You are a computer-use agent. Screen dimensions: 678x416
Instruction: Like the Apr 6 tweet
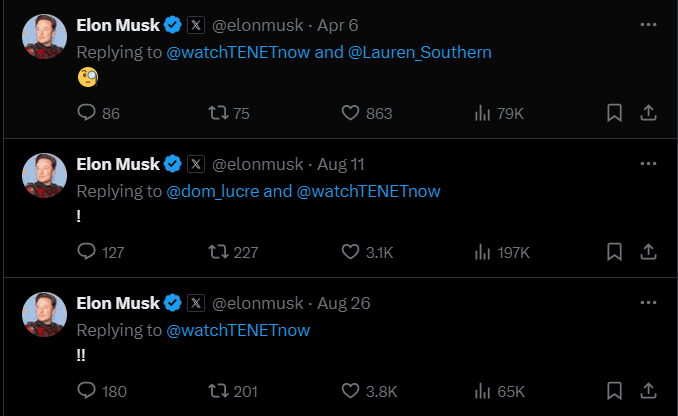[351, 114]
